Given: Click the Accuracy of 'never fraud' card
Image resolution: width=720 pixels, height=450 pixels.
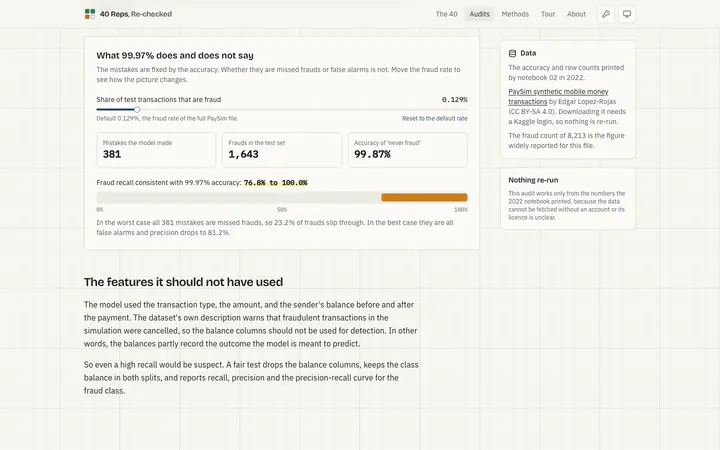Looking at the screenshot, I should point(408,150).
